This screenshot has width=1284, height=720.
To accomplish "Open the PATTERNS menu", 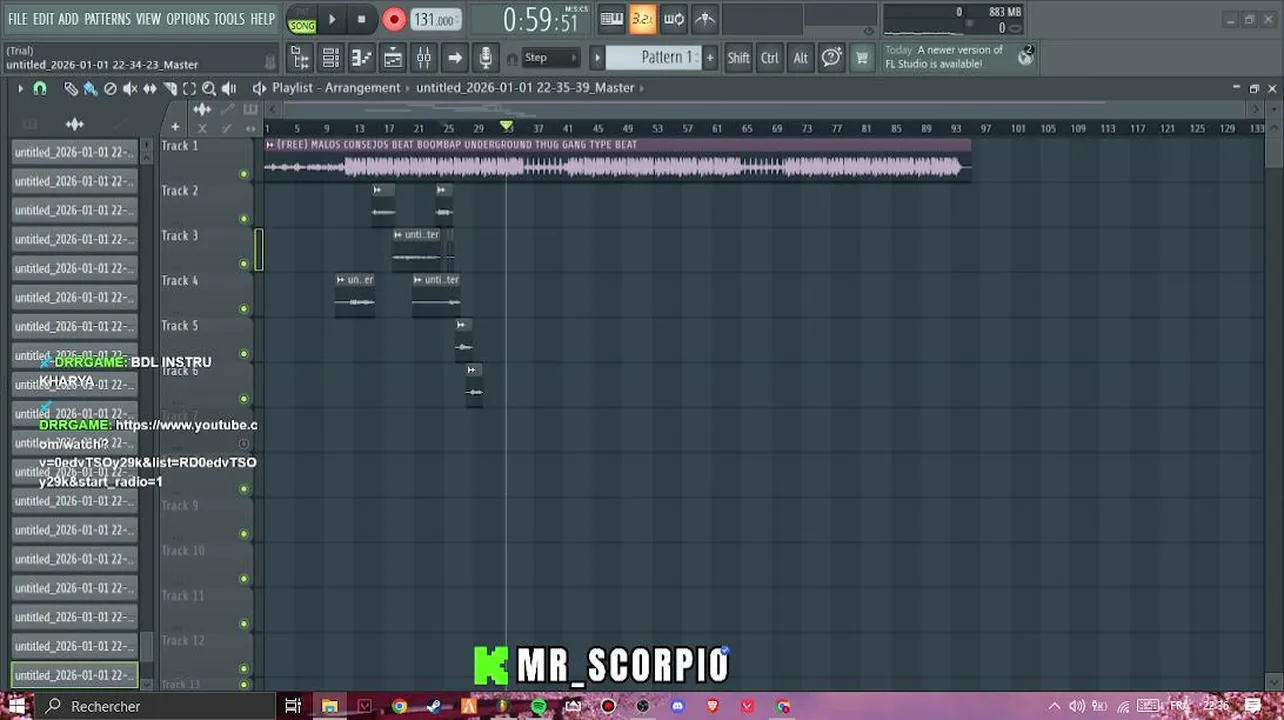I will pos(107,19).
